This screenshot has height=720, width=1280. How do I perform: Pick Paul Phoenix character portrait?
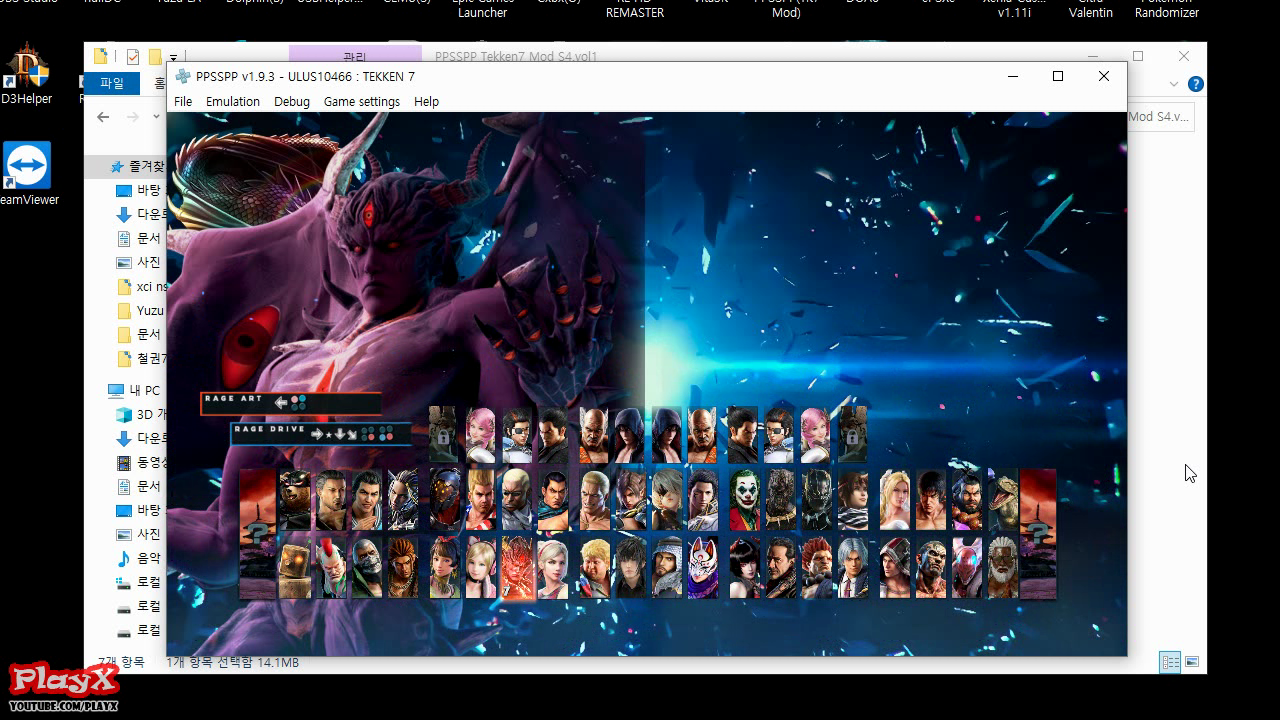pos(480,500)
